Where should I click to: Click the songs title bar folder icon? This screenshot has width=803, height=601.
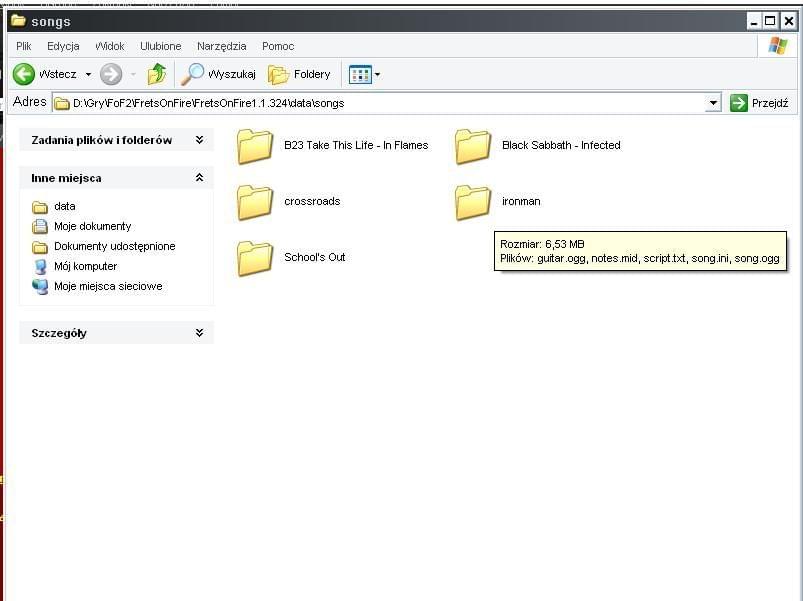(x=18, y=20)
